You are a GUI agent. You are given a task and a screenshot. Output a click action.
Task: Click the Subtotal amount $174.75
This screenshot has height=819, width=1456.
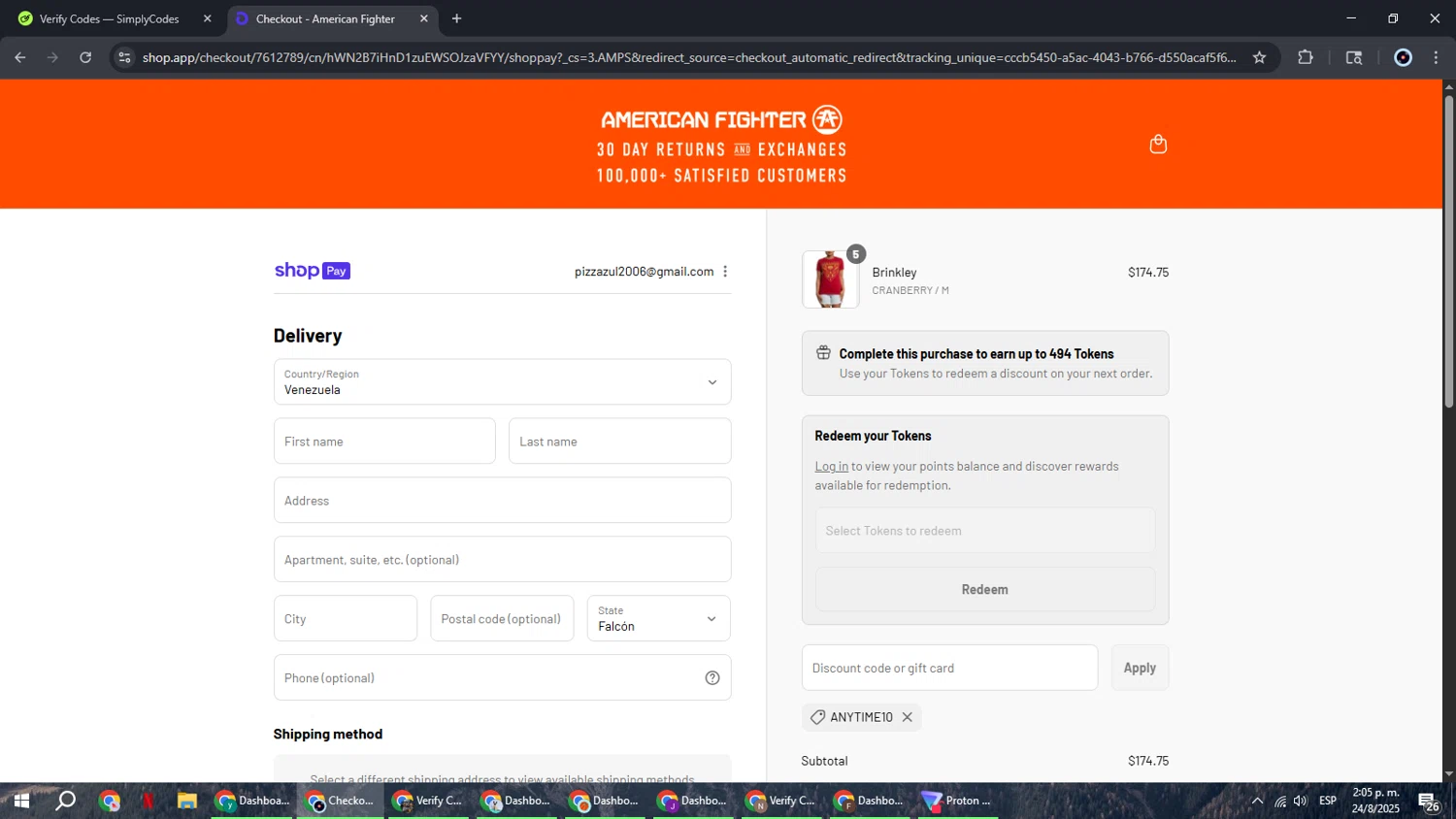tap(1148, 761)
